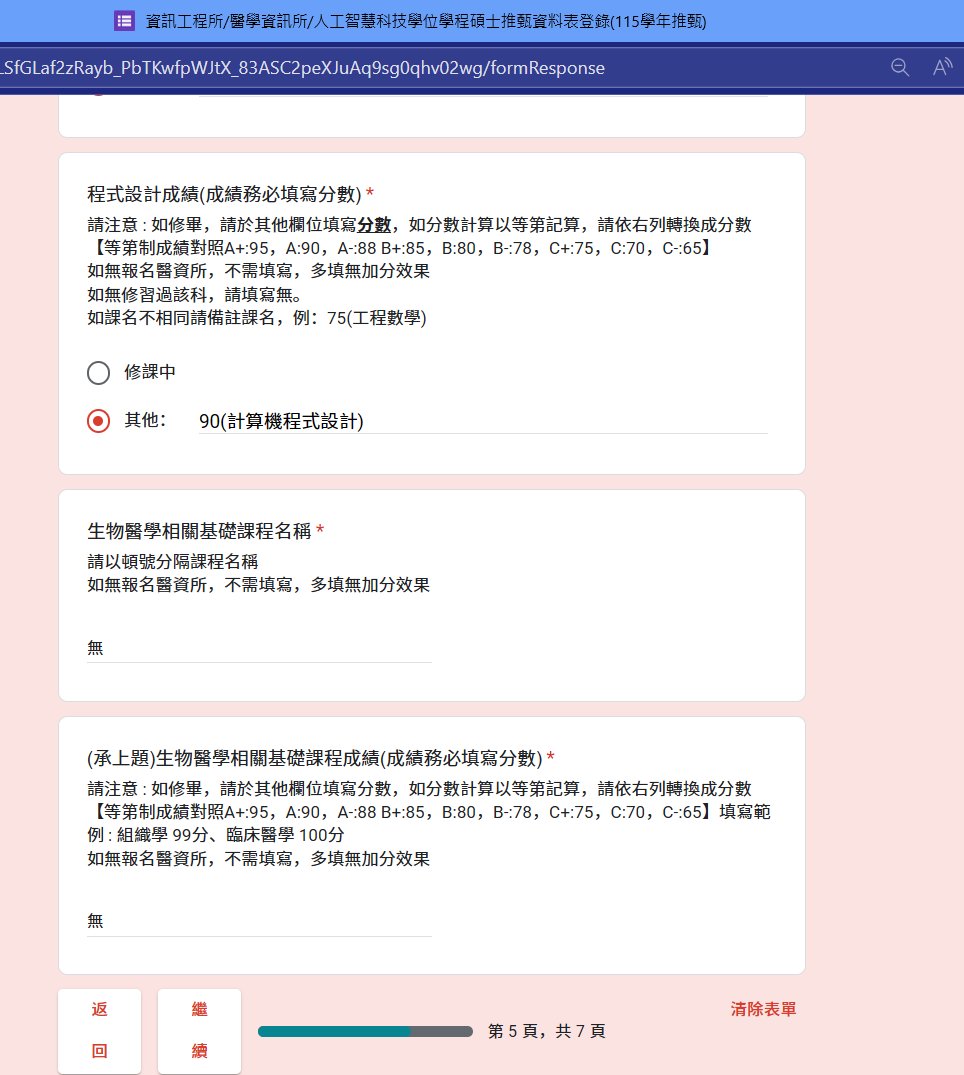Go back with the 返回 button
Screen dimensions: 964x1075
coord(99,1030)
